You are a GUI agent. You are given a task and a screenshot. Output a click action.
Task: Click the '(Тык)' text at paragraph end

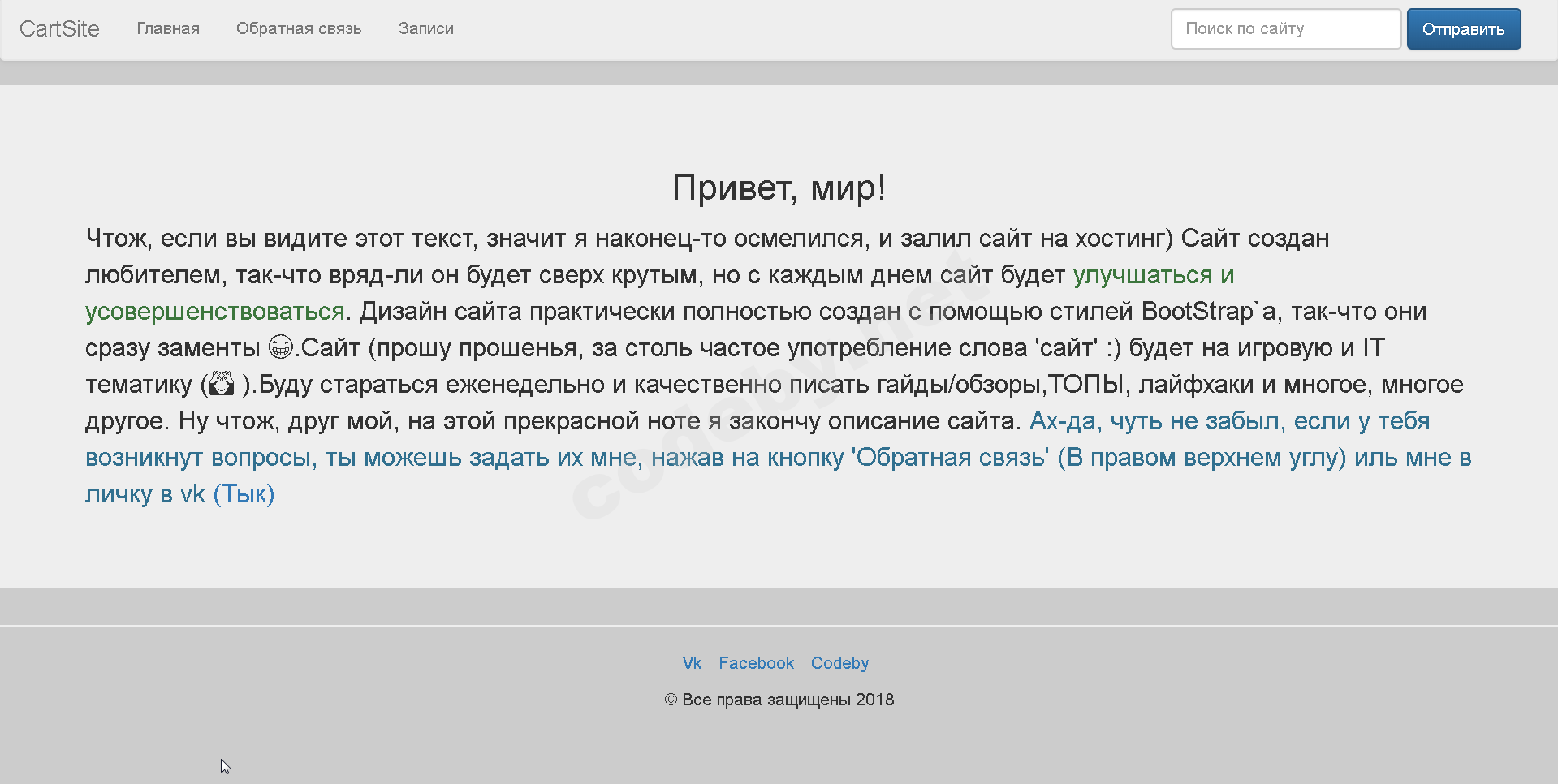pyautogui.click(x=244, y=494)
